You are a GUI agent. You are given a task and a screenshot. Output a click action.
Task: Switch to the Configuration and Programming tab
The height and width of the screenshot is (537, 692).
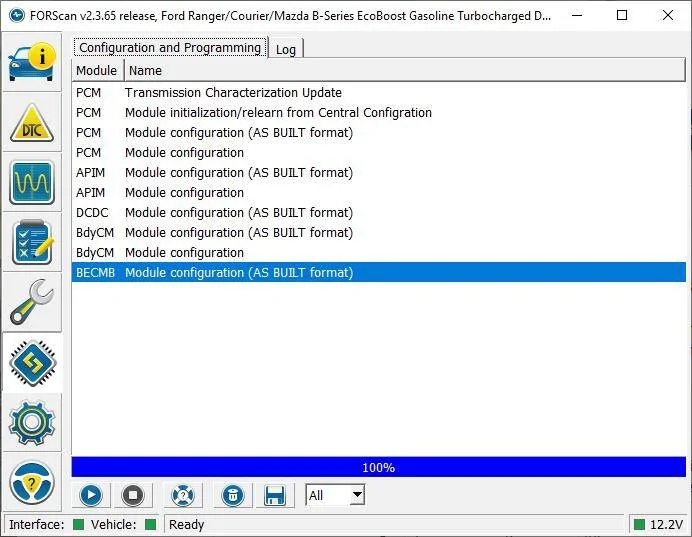pyautogui.click(x=170, y=47)
